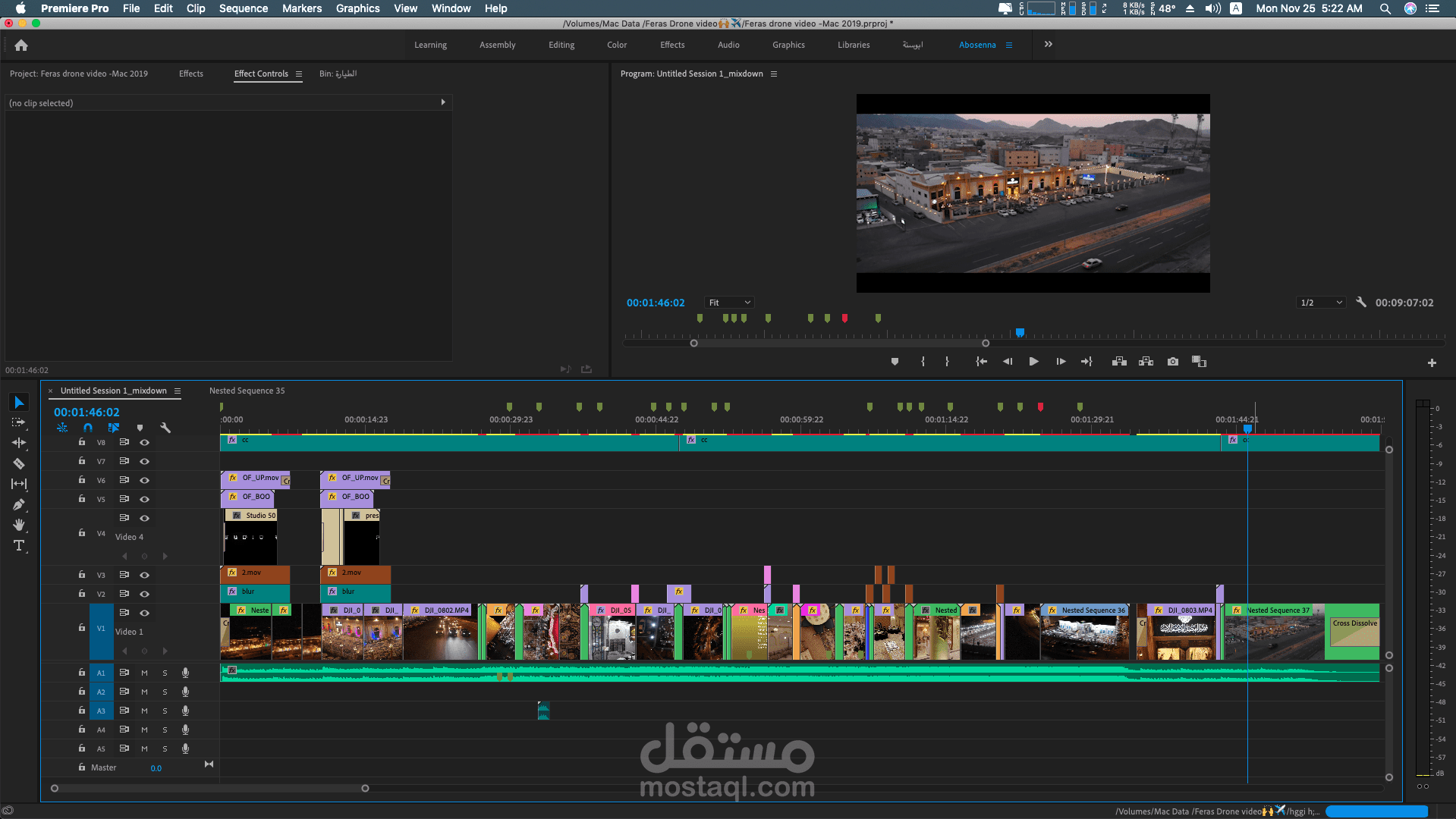
Task: Select the Type tool
Action: point(19,545)
